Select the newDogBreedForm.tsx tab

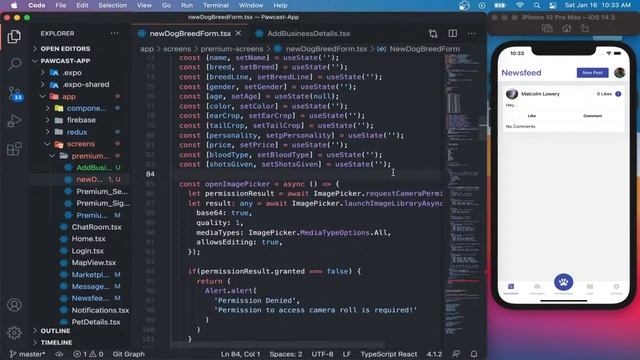pos(189,33)
